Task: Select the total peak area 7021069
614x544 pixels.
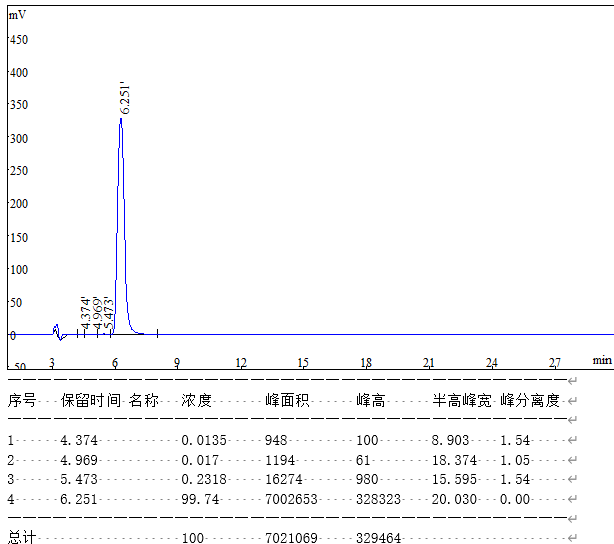Action: pyautogui.click(x=291, y=538)
